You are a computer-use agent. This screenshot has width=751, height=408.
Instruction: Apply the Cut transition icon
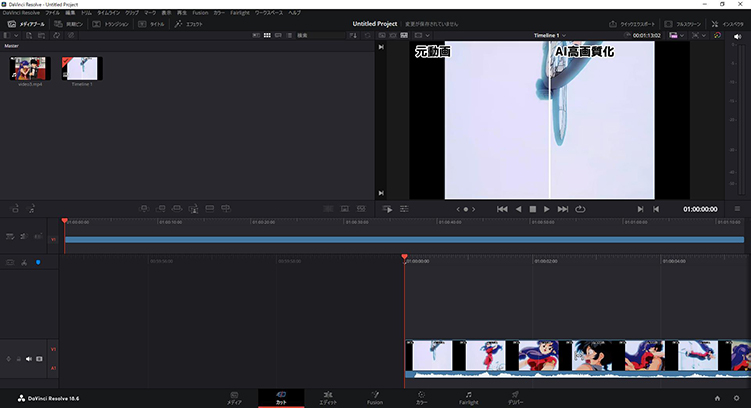click(328, 209)
